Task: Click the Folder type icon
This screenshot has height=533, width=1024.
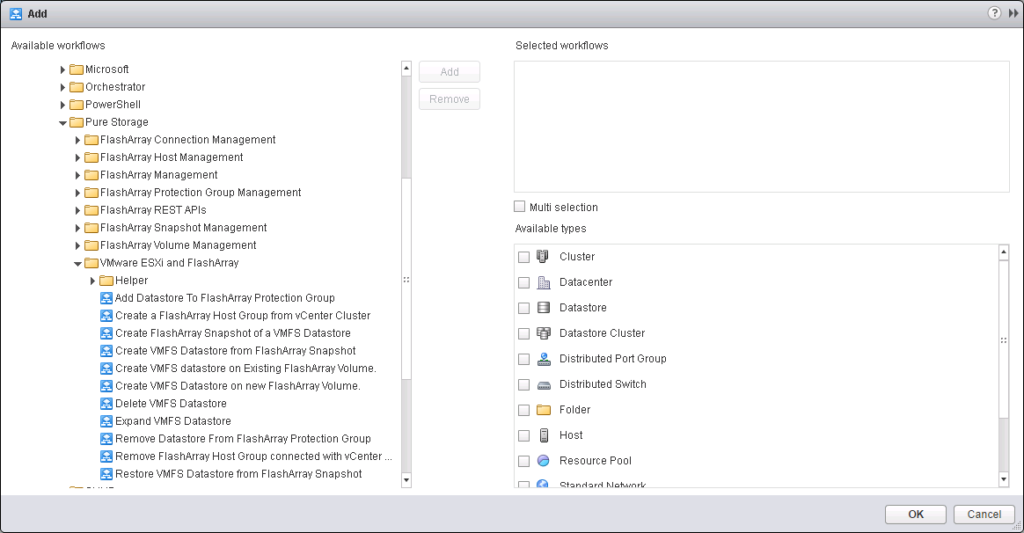Action: click(x=543, y=410)
